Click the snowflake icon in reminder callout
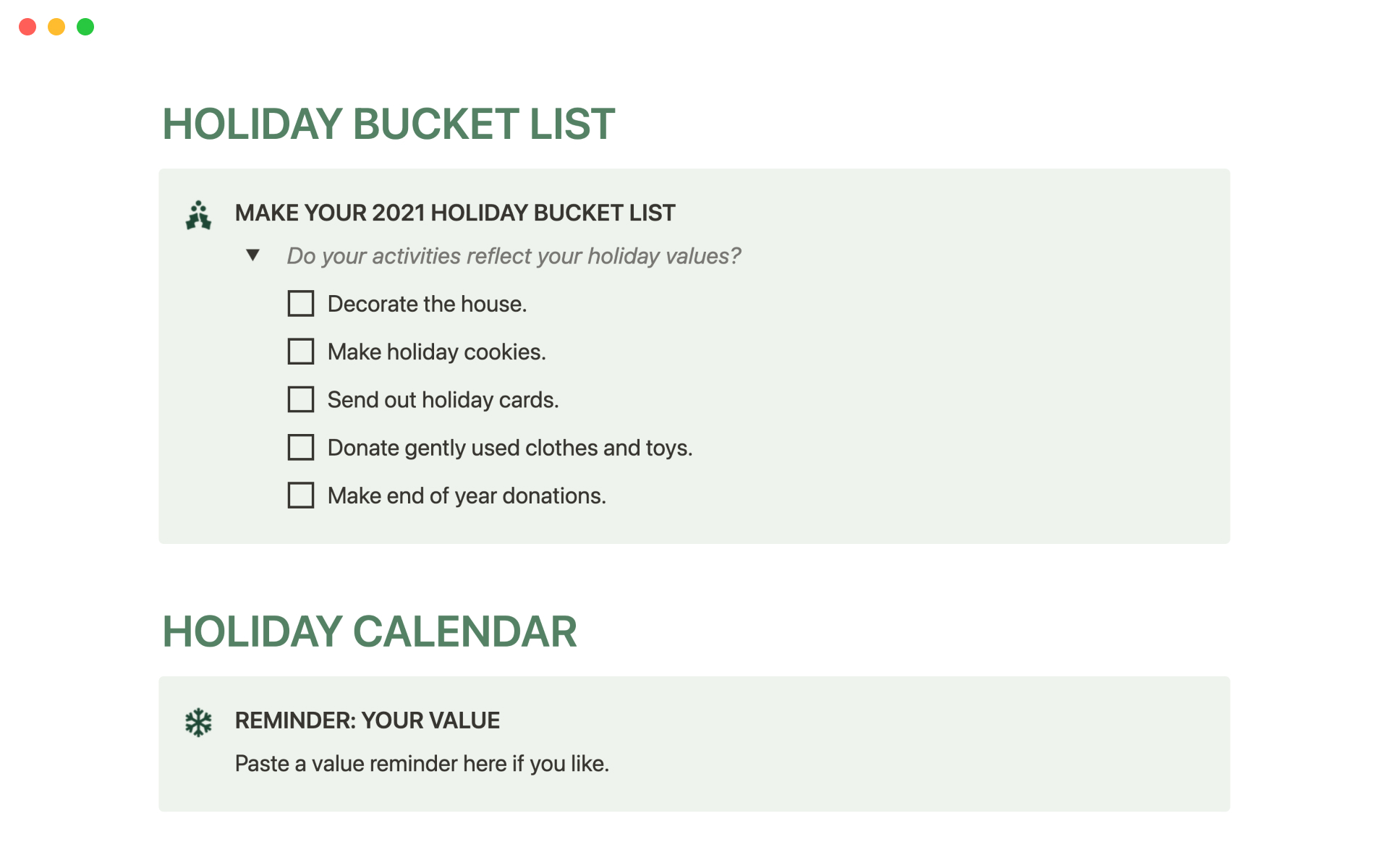This screenshot has width=1389, height=868. point(198,722)
